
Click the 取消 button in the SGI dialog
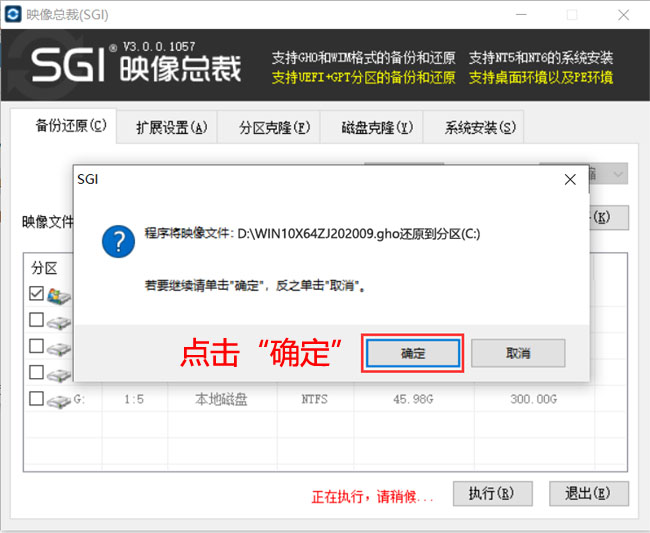pos(518,353)
